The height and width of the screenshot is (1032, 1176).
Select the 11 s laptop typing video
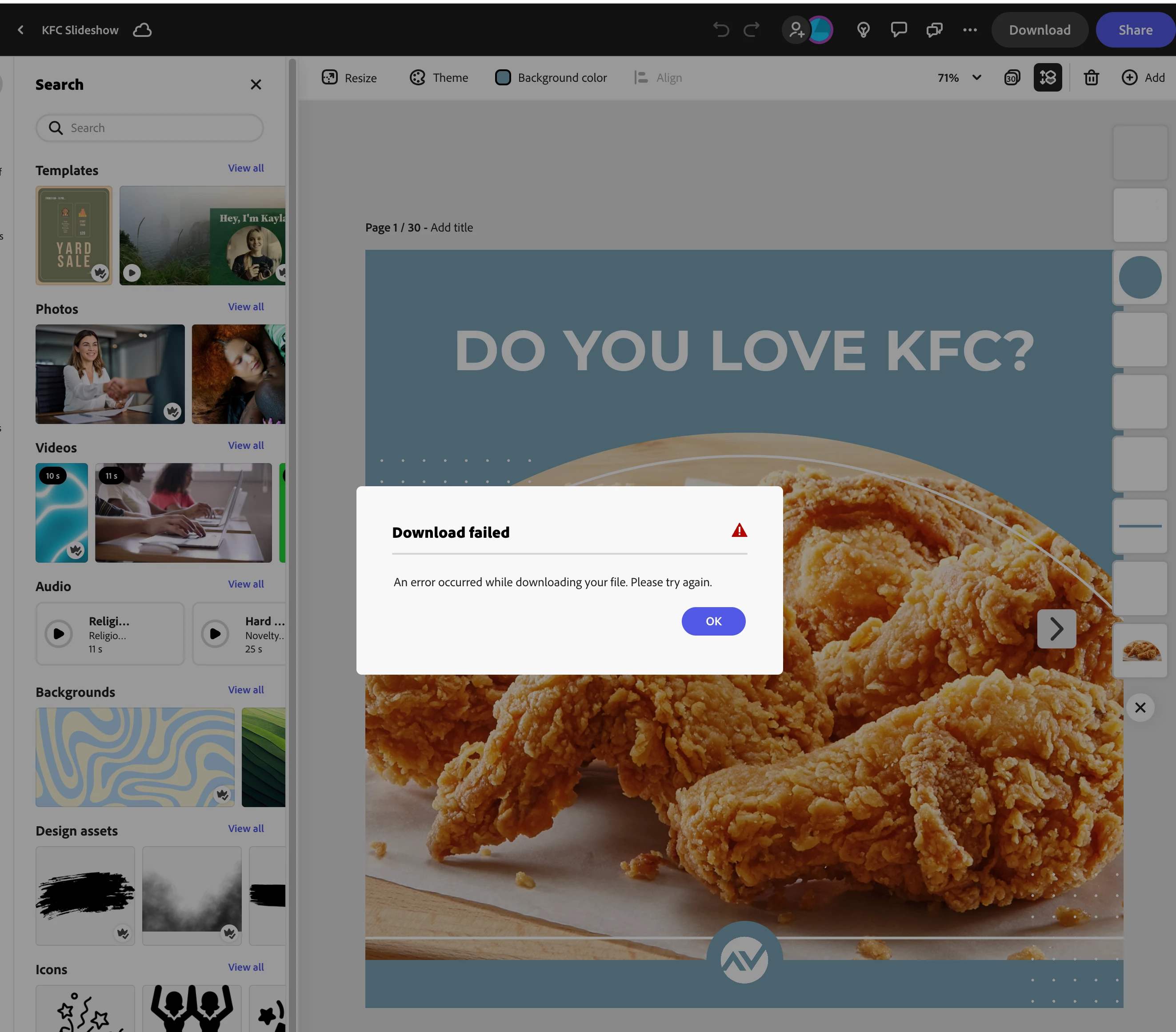(184, 512)
